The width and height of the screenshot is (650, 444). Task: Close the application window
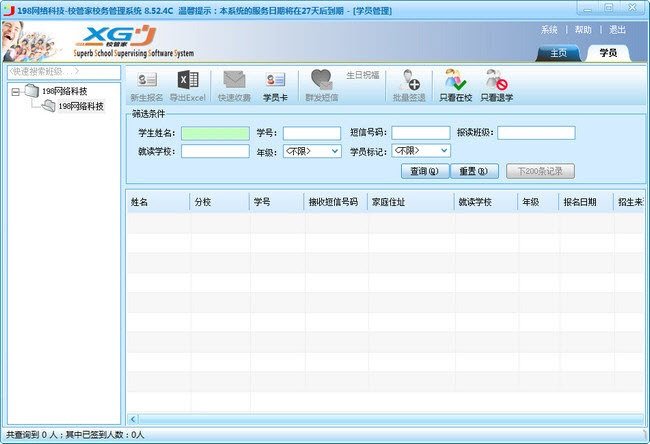click(x=632, y=8)
